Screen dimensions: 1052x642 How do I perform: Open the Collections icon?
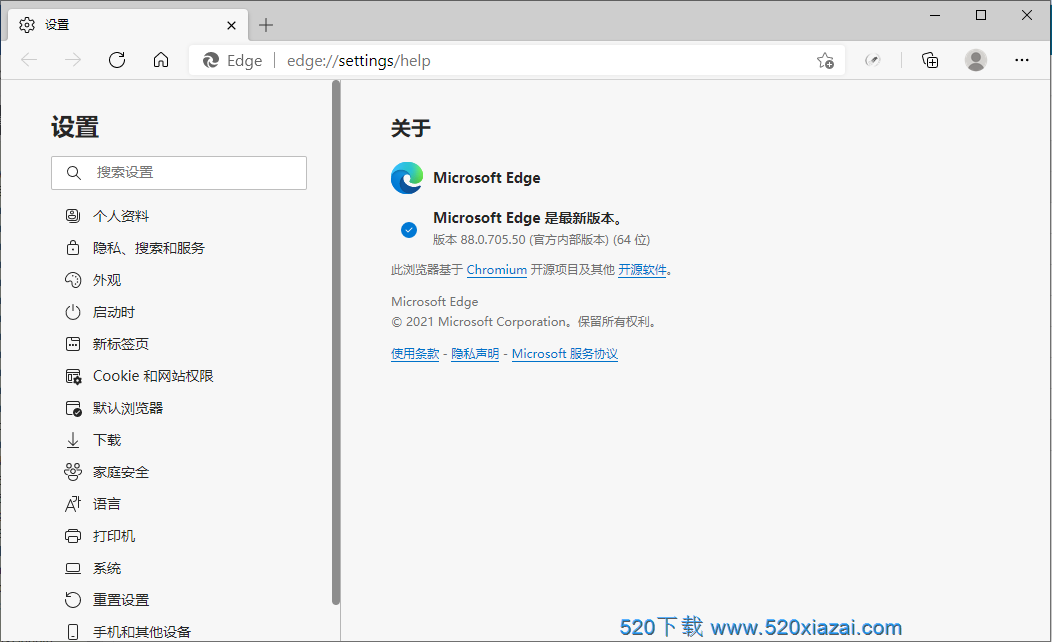click(930, 60)
